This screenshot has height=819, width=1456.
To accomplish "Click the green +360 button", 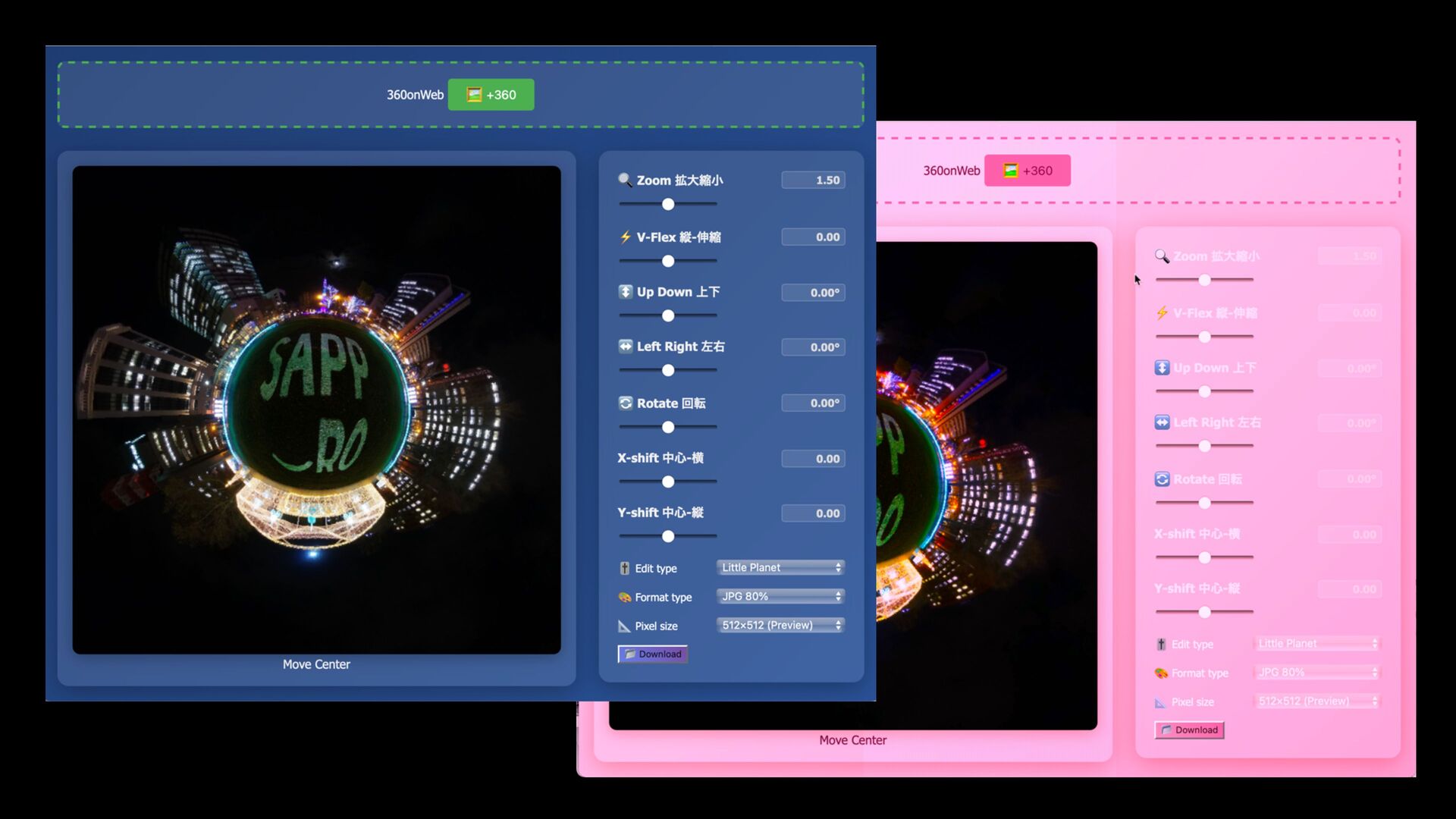I will [x=491, y=95].
